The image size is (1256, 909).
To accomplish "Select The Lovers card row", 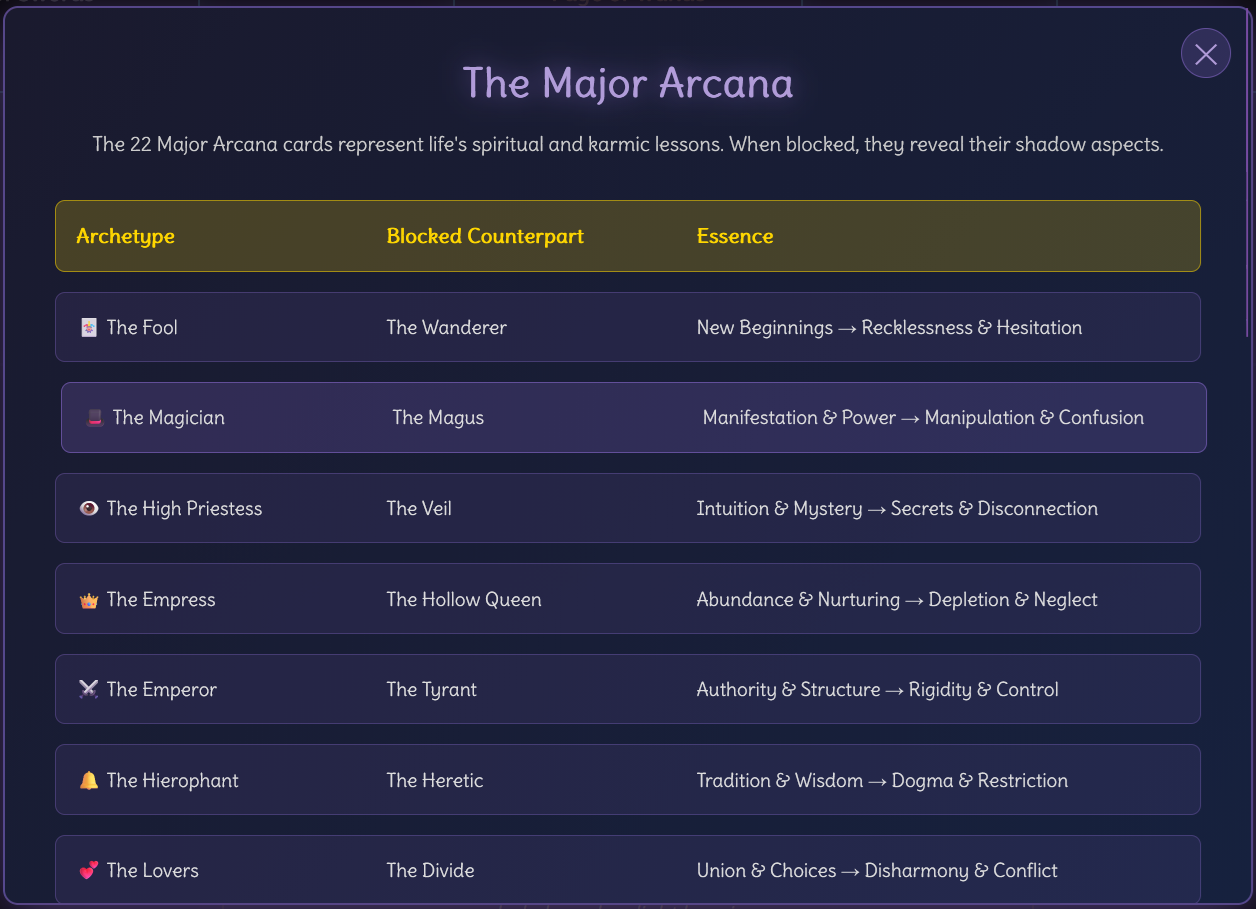I will [x=628, y=870].
